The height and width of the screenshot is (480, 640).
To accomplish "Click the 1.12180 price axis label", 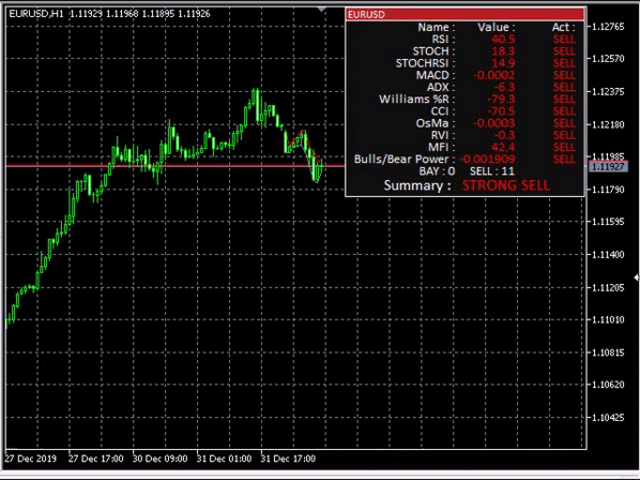I will pyautogui.click(x=608, y=124).
